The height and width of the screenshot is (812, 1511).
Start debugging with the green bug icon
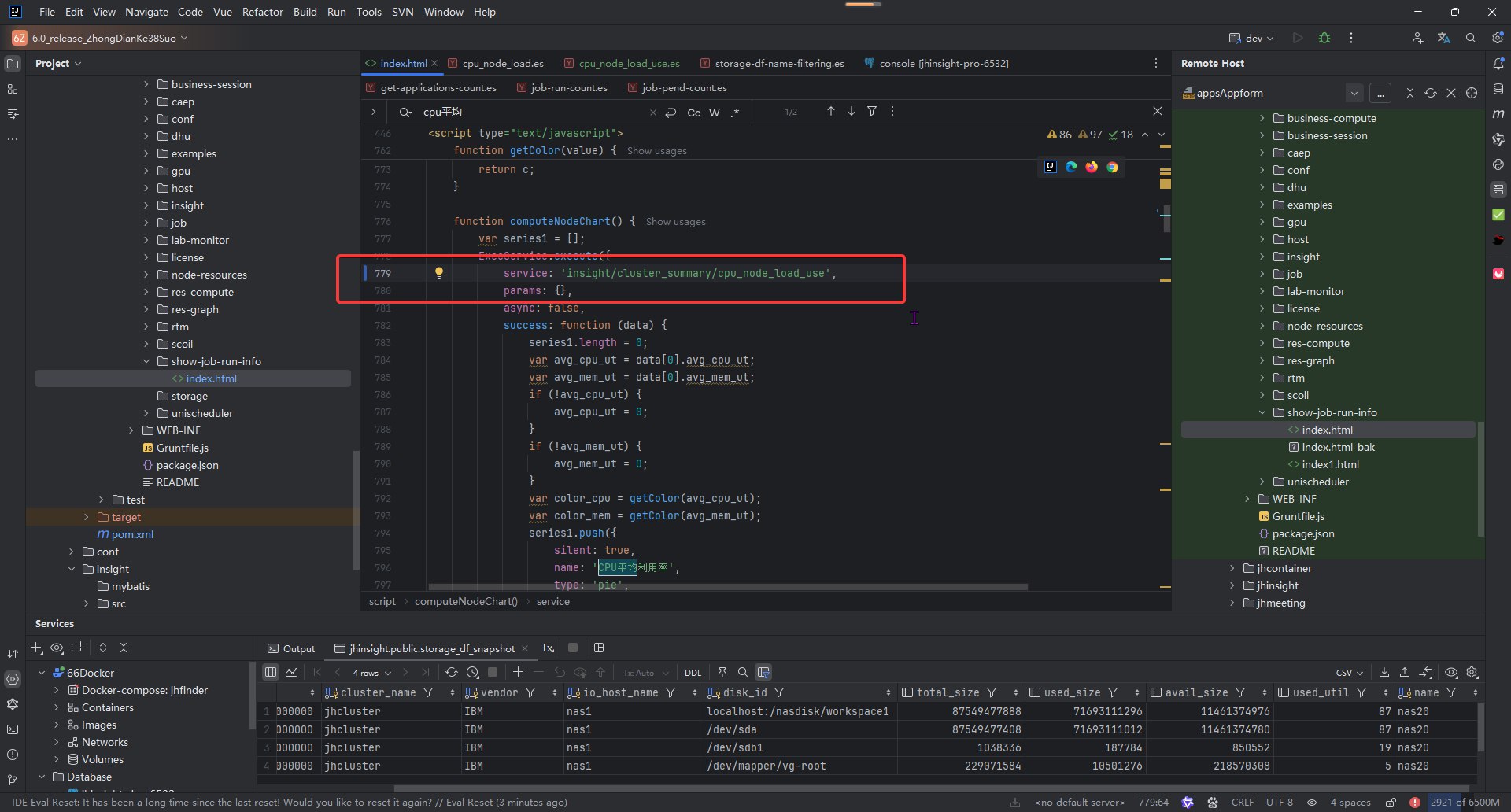coord(1324,38)
